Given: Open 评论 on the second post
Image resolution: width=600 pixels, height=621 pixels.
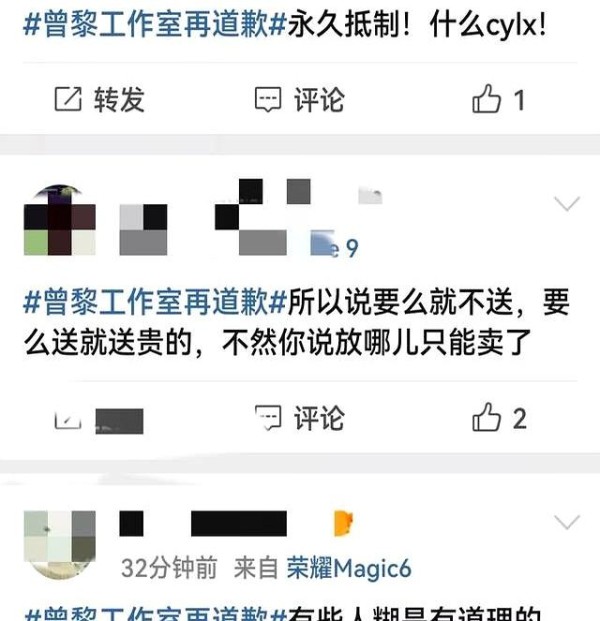Looking at the screenshot, I should tap(319, 418).
